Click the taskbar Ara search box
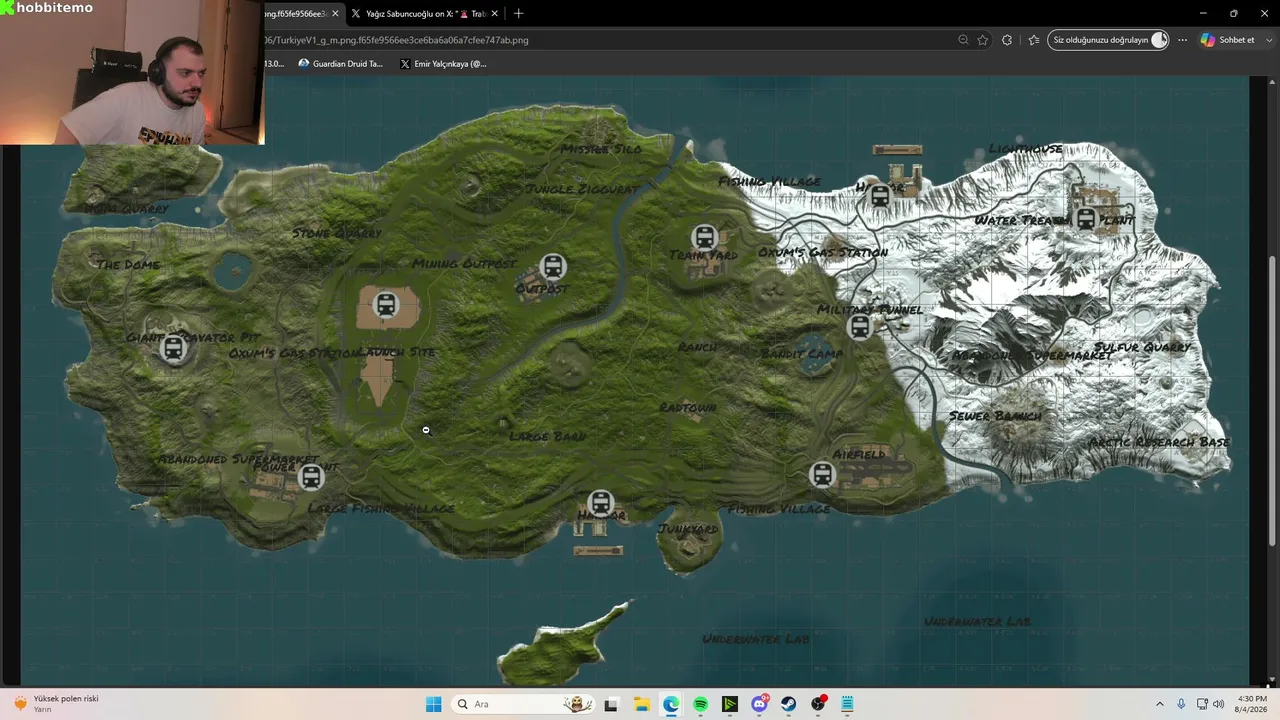The image size is (1280, 720). pyautogui.click(x=521, y=704)
